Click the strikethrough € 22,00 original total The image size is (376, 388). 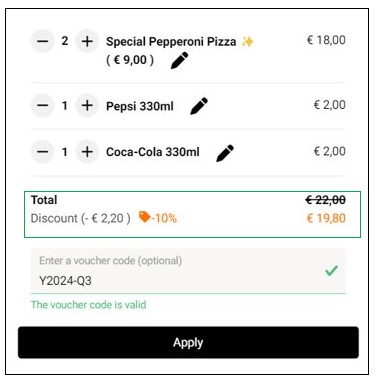(x=325, y=200)
